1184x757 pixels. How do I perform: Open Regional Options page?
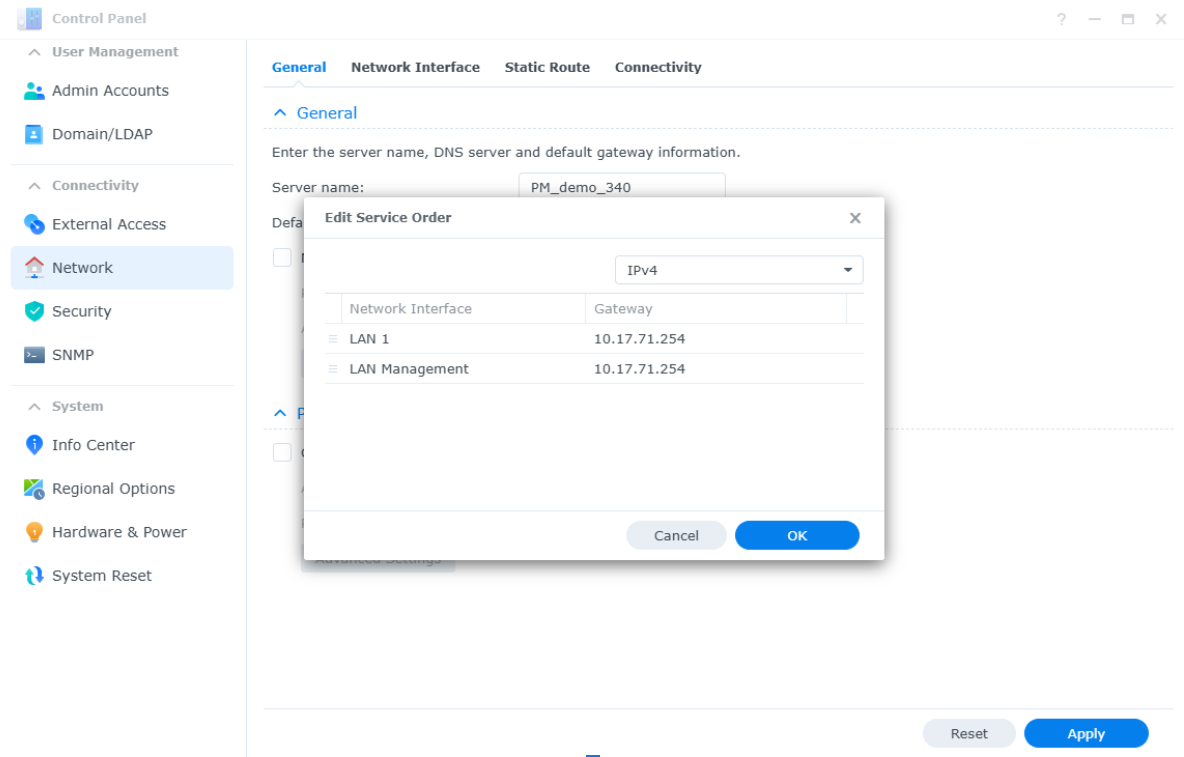122,488
